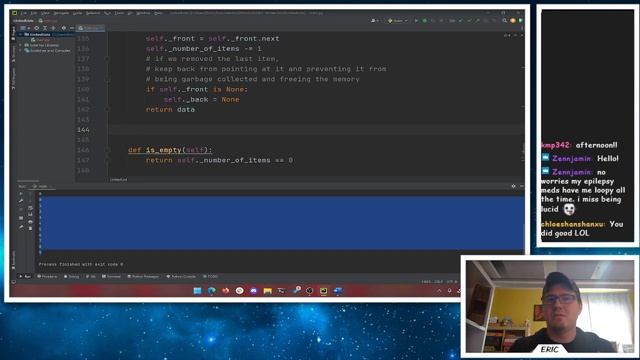Fold the is_empty method at line 146
The image size is (640, 360).
click(x=107, y=150)
